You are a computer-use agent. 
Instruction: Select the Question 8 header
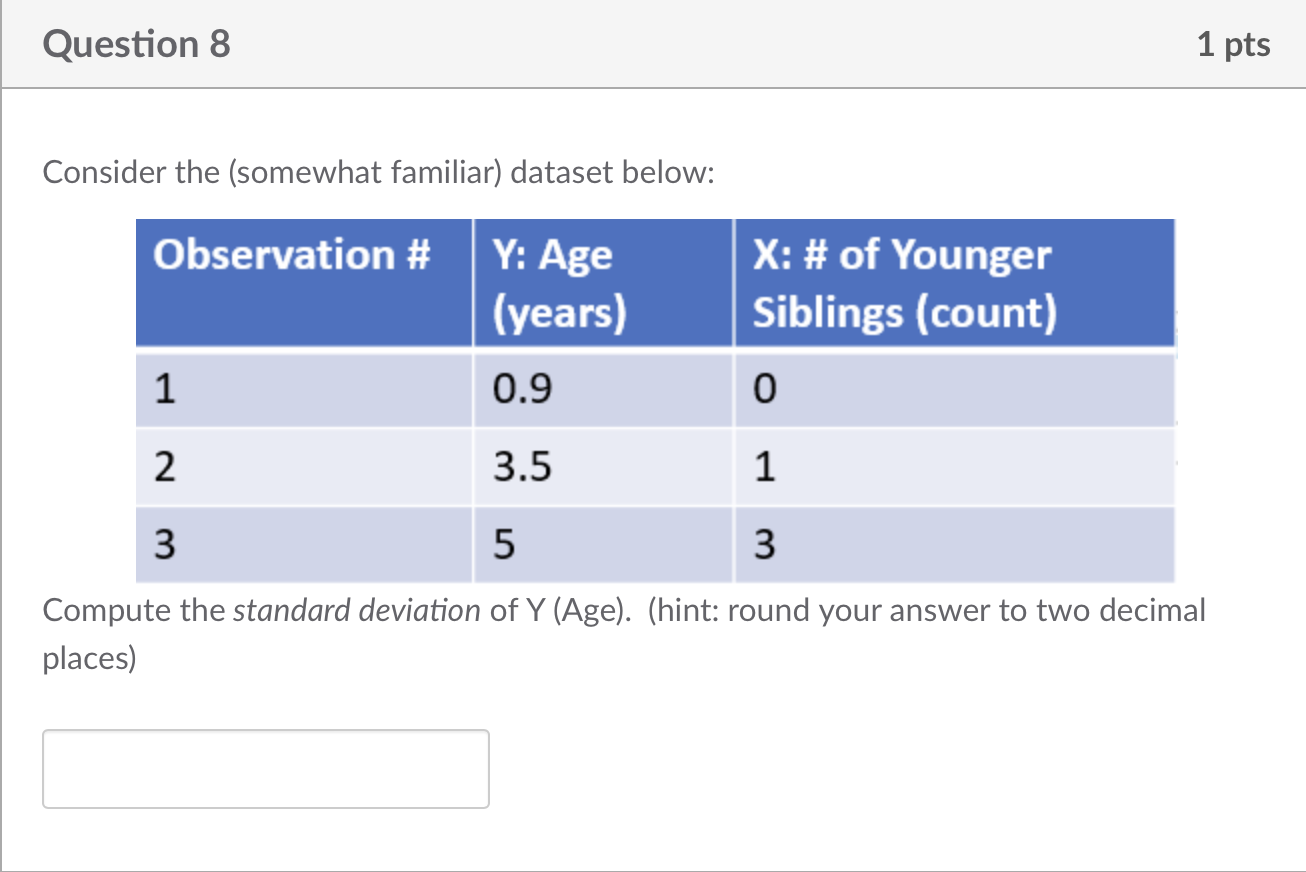click(136, 44)
